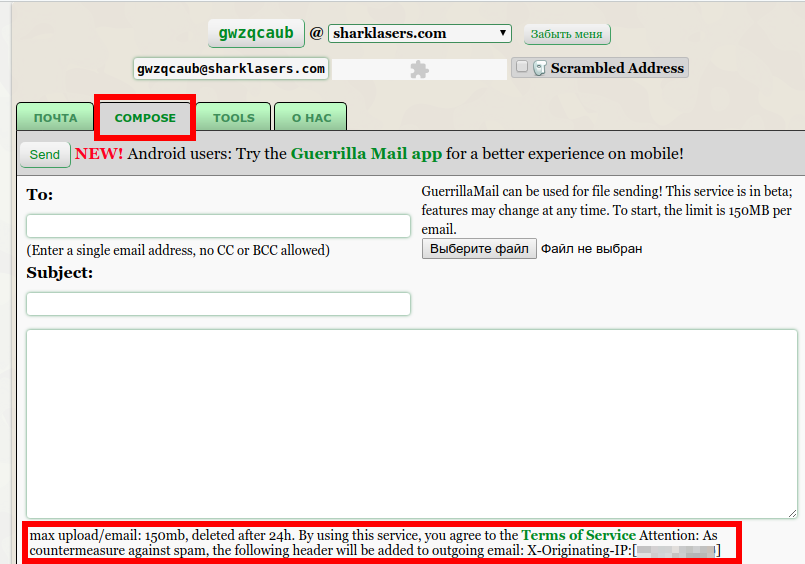Switch to the TOOLS tab
This screenshot has height=564, width=805.
tap(234, 118)
